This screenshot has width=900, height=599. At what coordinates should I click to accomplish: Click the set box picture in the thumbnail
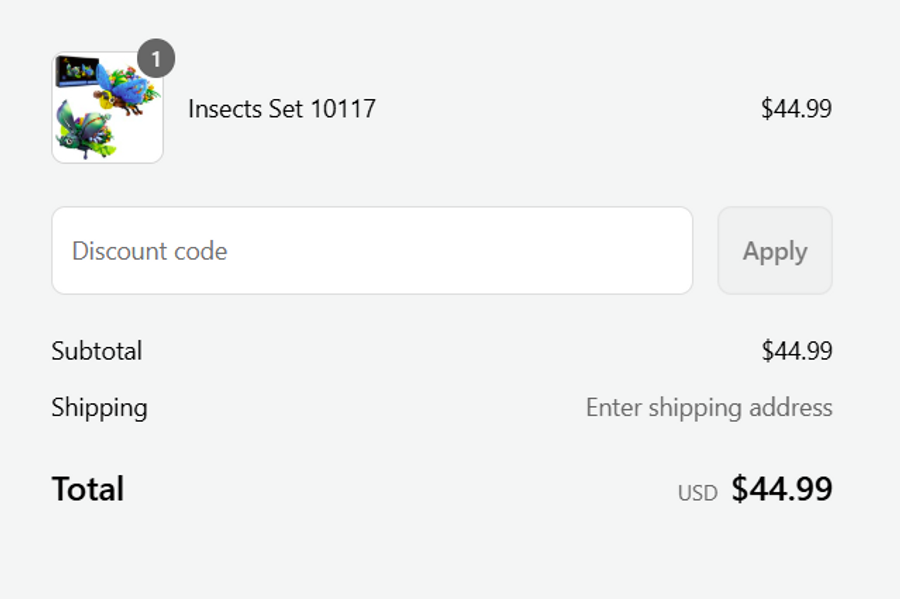76,71
